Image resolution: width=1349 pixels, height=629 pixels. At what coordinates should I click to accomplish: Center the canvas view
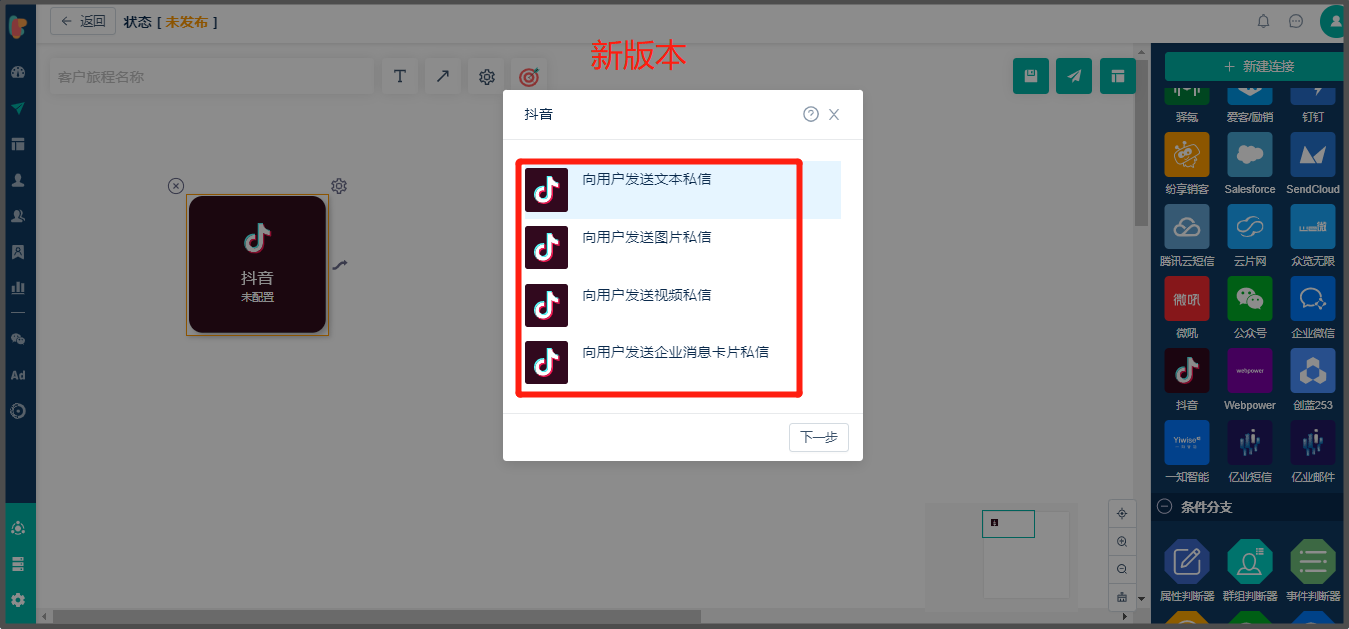click(1122, 514)
